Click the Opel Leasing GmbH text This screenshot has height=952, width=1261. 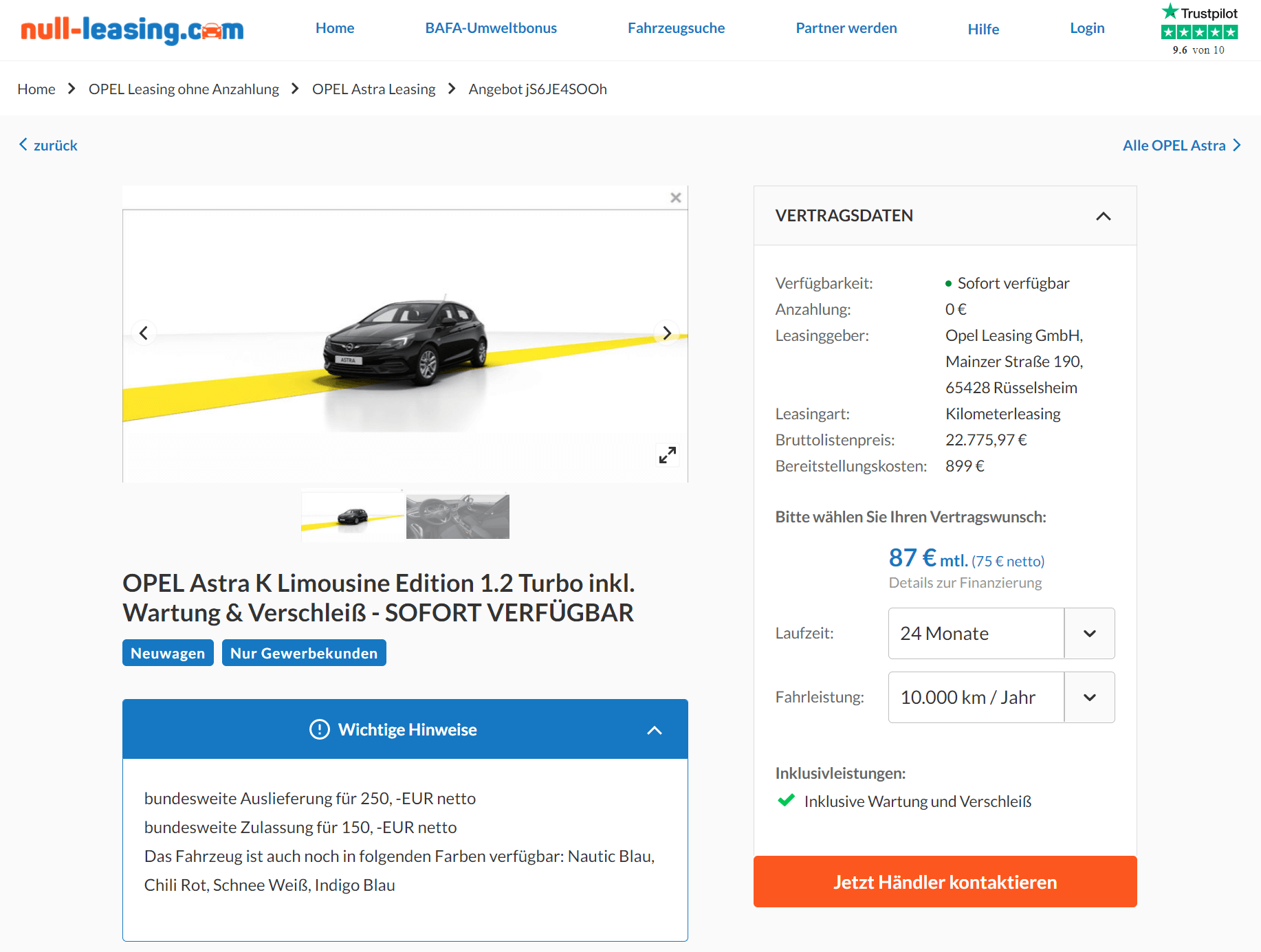coord(1014,335)
